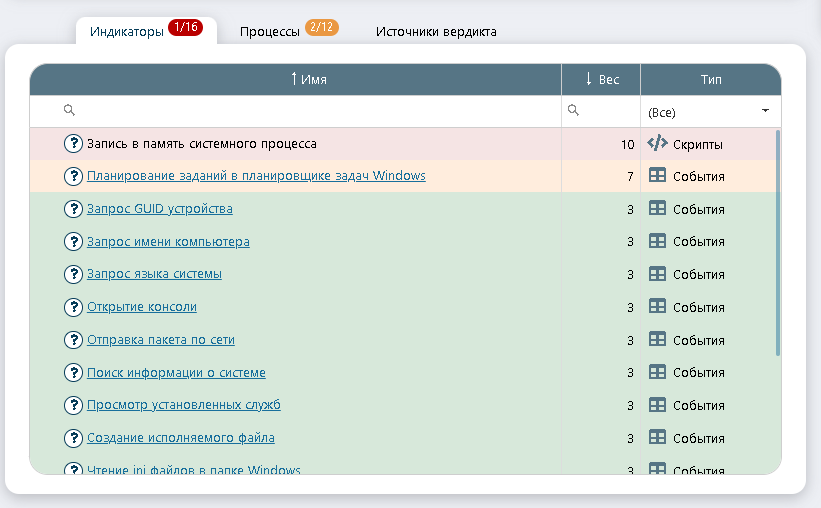This screenshot has height=508, width=821.
Task: Click help icon next to 'Отправка пакета по сети'
Action: [73, 340]
